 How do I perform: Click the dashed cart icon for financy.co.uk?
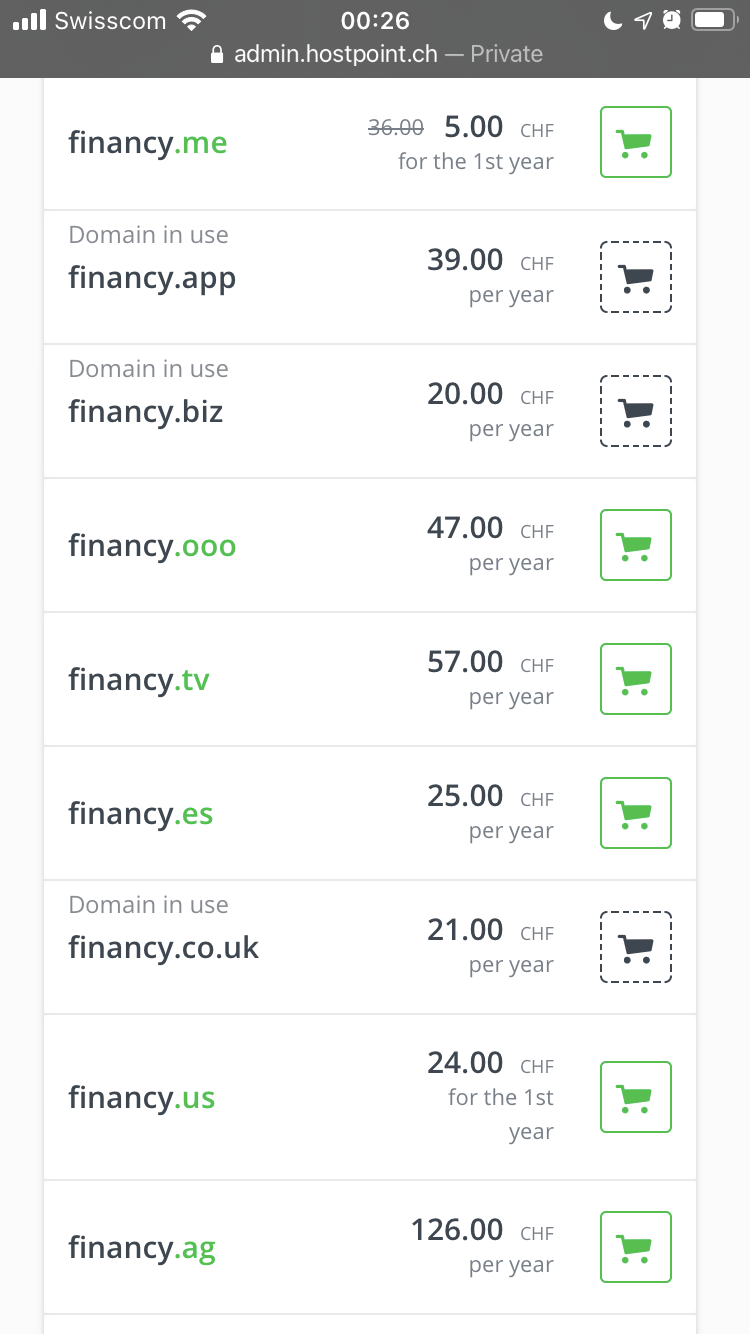(x=635, y=947)
